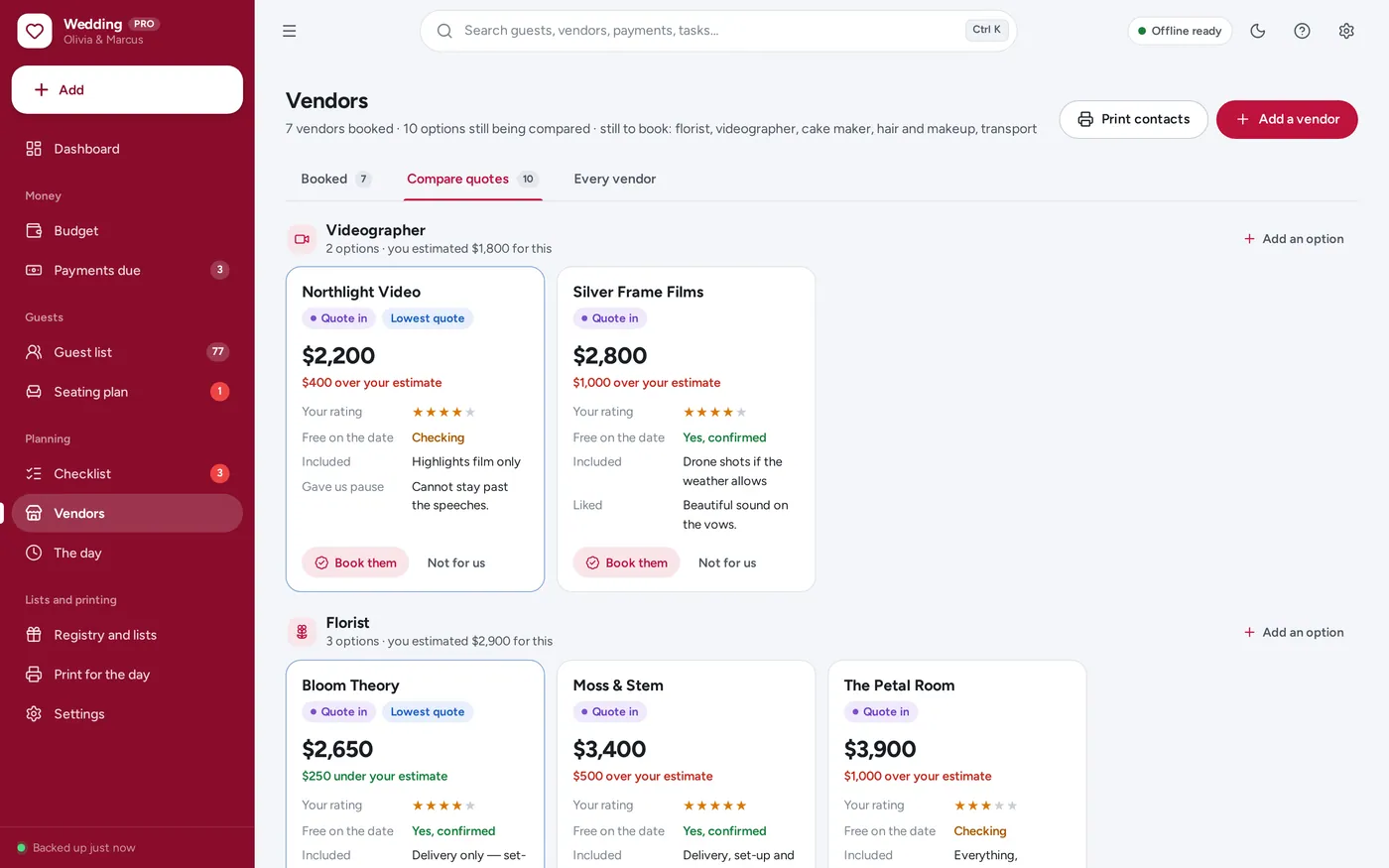This screenshot has height=868, width=1389.
Task: Click the Dashboard icon in the sidebar
Action: [x=34, y=149]
